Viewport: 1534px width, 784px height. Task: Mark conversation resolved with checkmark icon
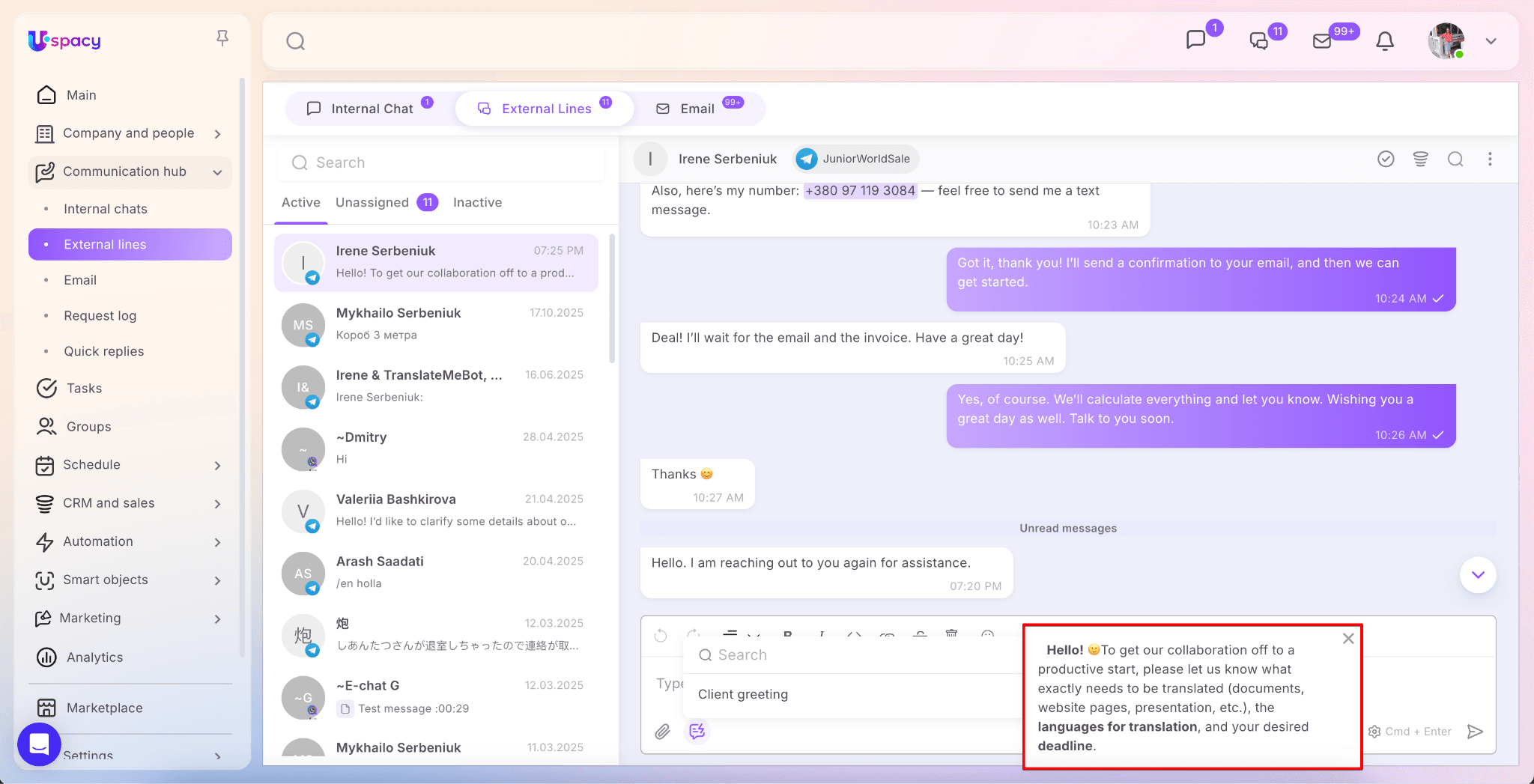[1386, 159]
